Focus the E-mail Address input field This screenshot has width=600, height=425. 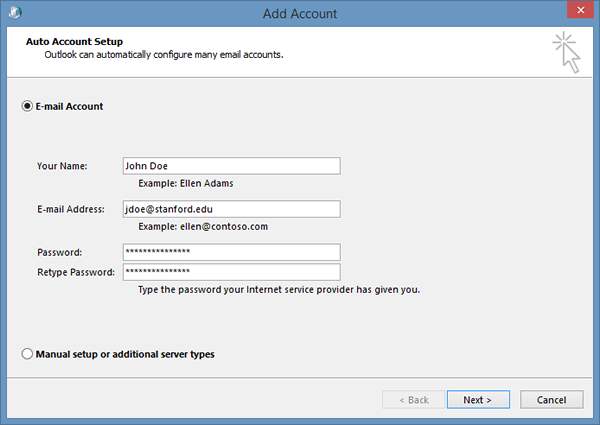tap(230, 209)
